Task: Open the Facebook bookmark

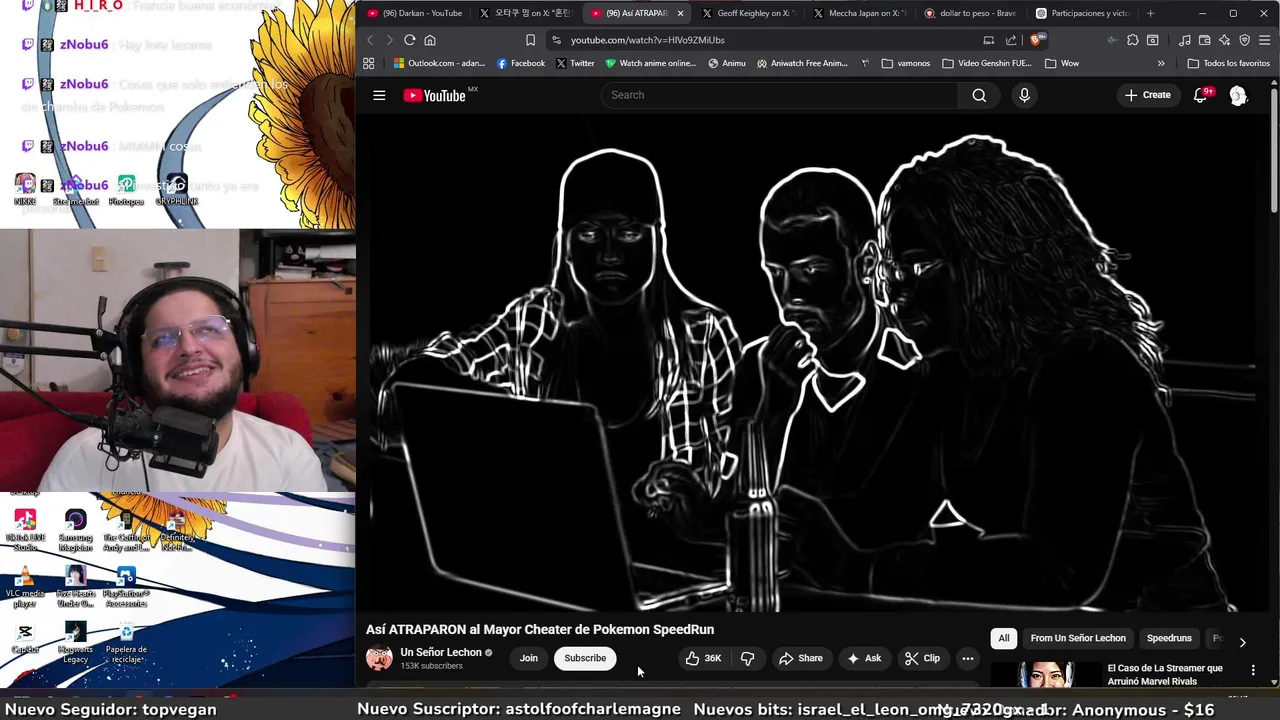Action: (x=521, y=63)
